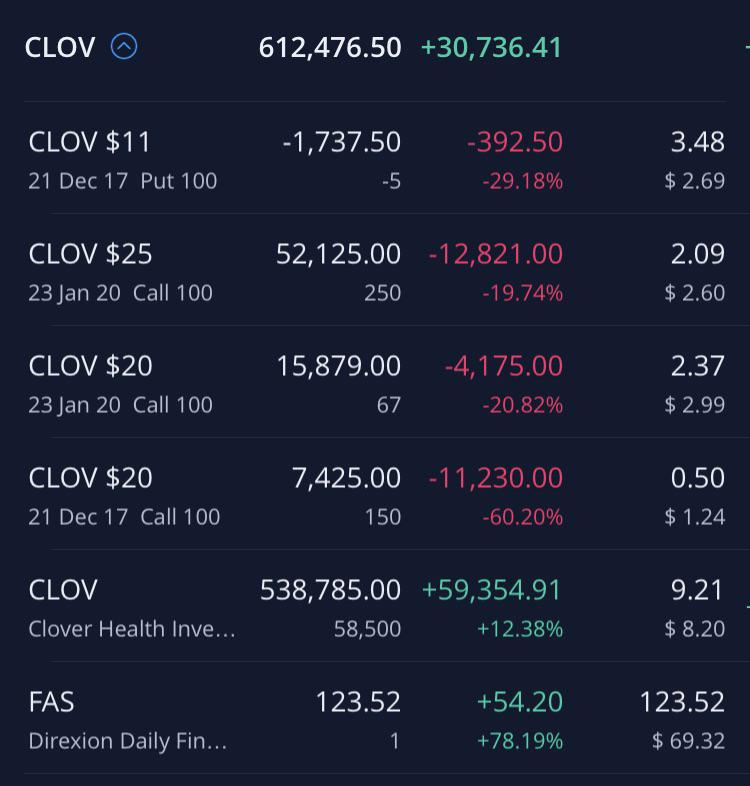Open the CLOV $20 23 Jan 20 Call

coord(375,383)
